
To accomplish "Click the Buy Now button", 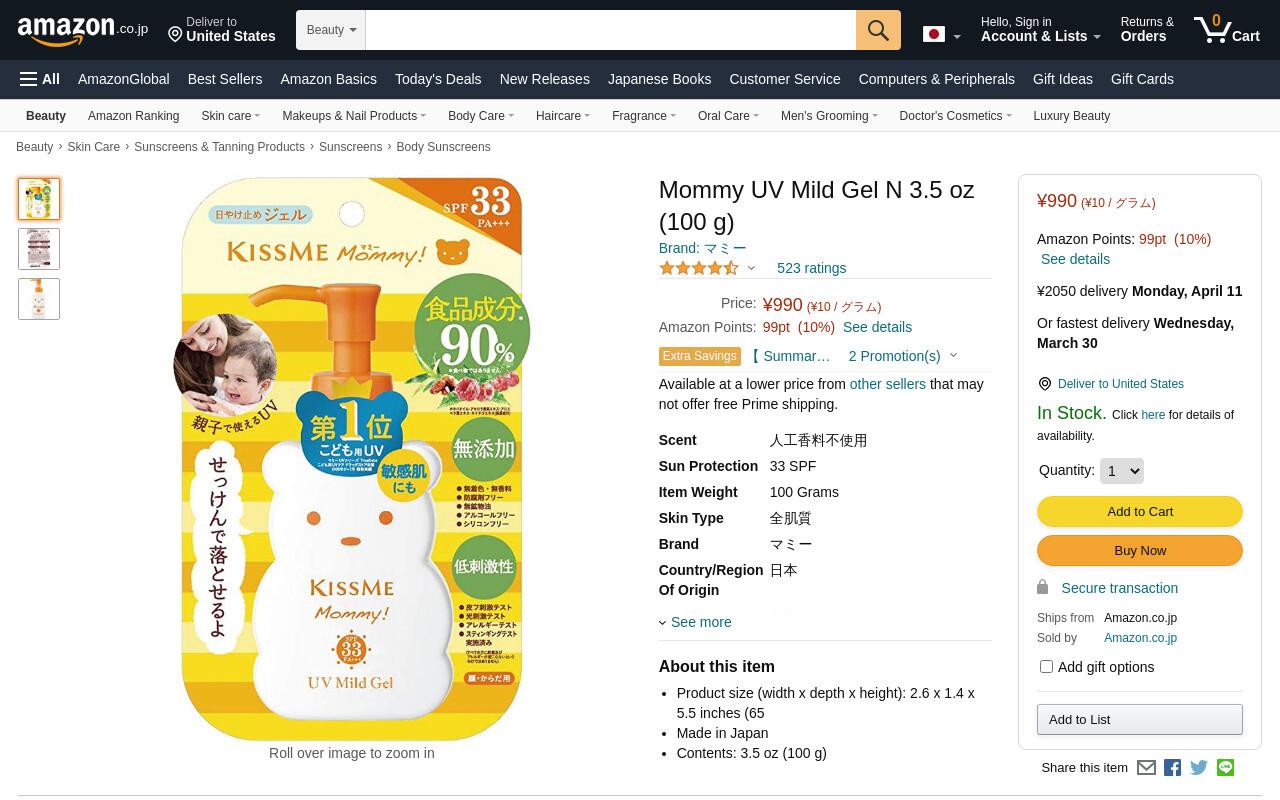I will 1140,550.
